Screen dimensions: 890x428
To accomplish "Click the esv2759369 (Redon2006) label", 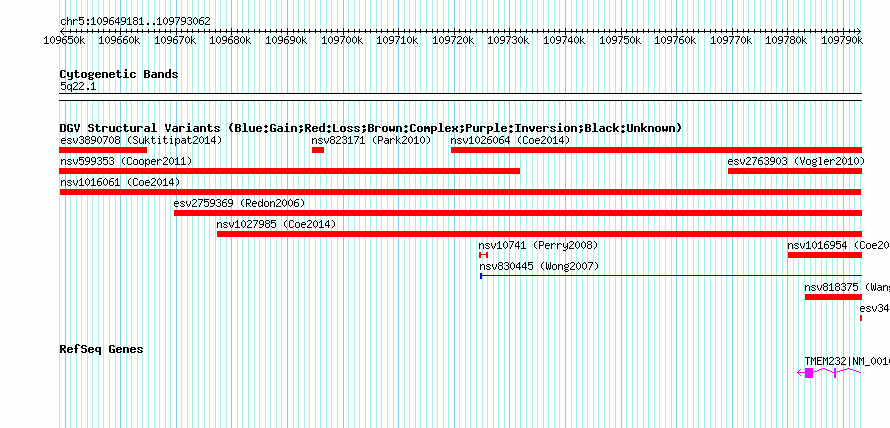I will 240,203.
